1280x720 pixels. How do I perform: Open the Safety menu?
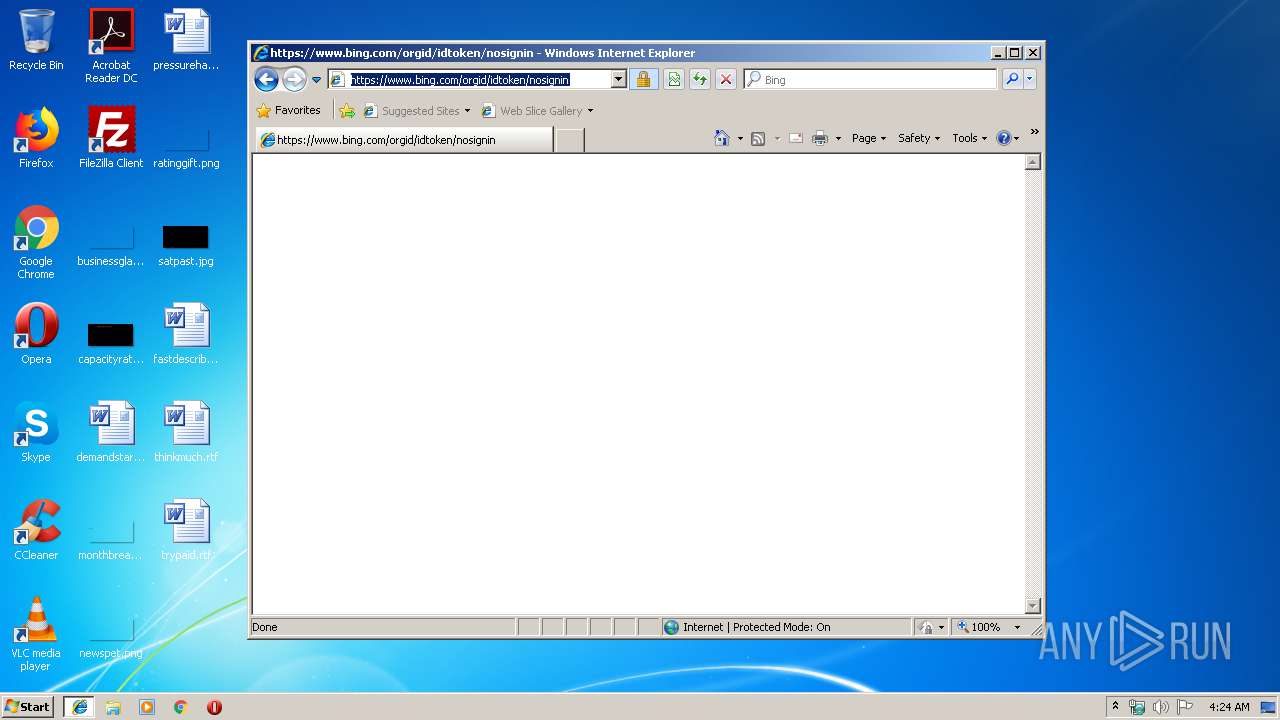coord(919,138)
